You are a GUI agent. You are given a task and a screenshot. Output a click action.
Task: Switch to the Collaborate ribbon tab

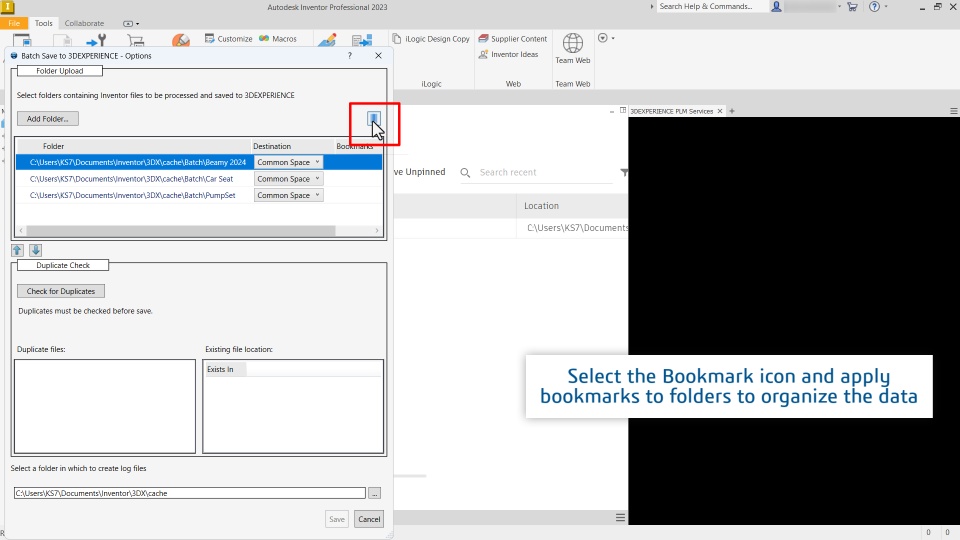coord(84,23)
